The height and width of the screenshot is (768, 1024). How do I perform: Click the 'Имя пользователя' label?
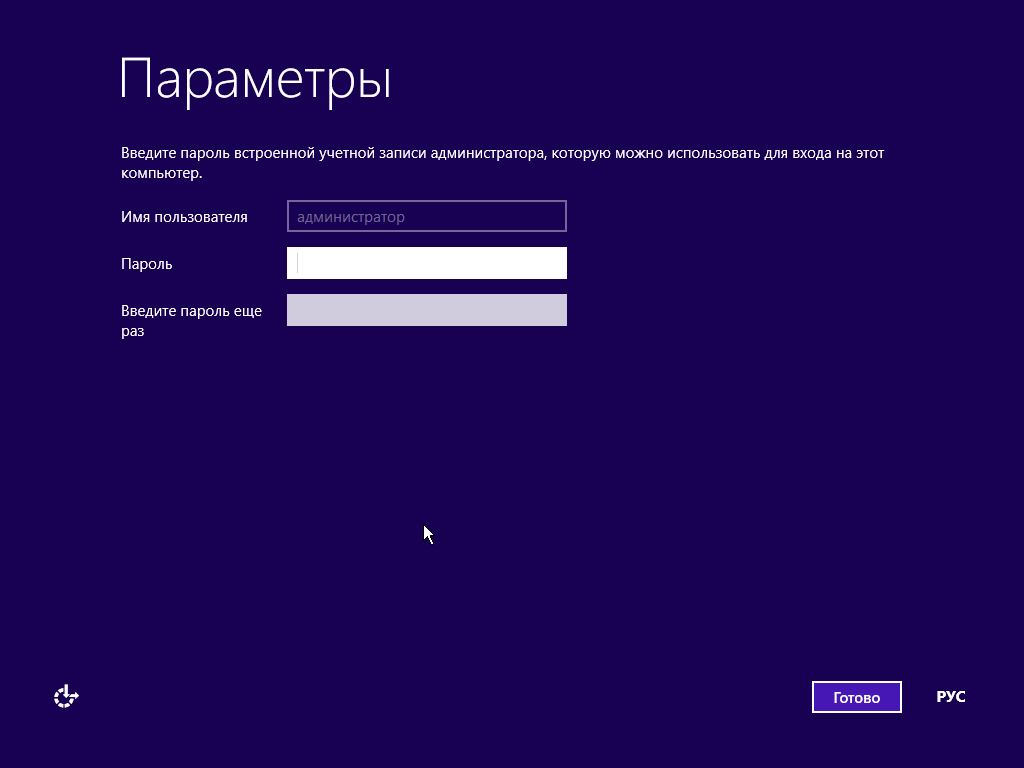click(x=184, y=216)
